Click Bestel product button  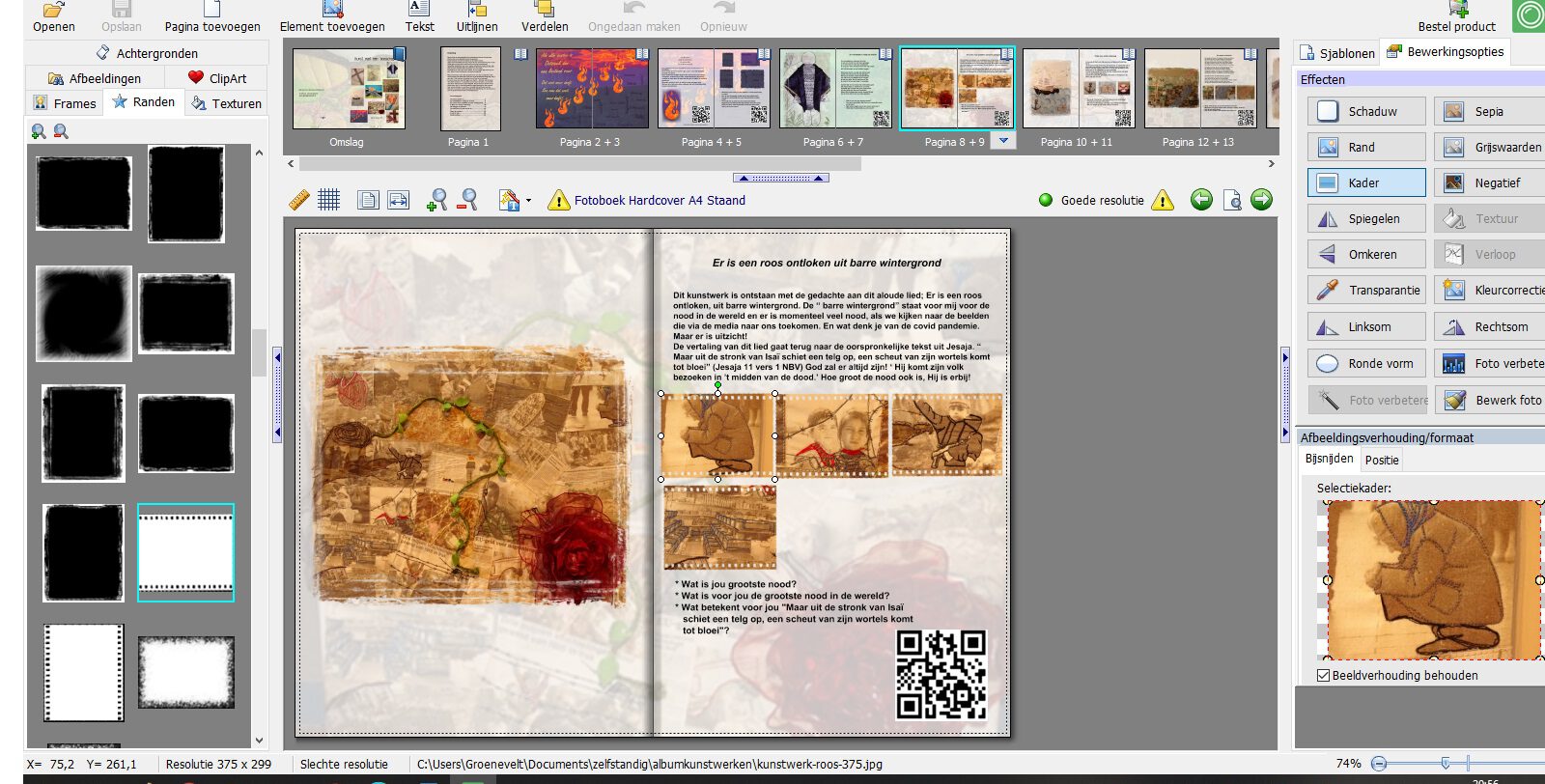[x=1456, y=17]
